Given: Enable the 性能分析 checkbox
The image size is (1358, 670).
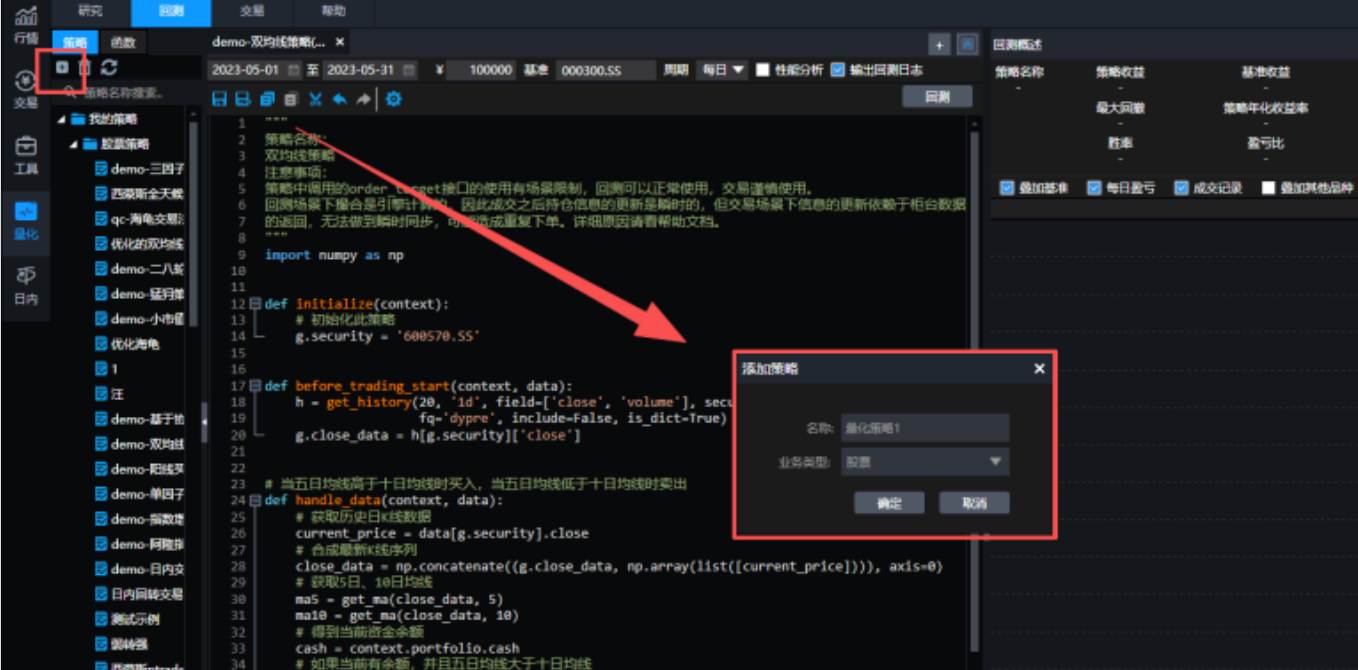Looking at the screenshot, I should click(763, 70).
